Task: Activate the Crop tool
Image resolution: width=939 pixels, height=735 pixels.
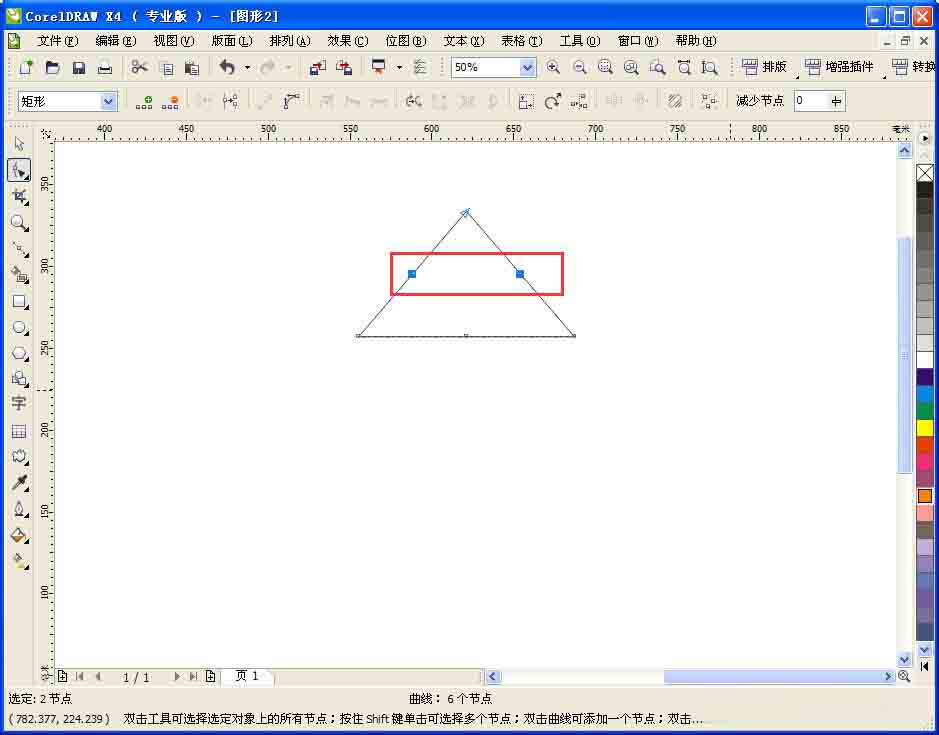Action: [x=20, y=196]
